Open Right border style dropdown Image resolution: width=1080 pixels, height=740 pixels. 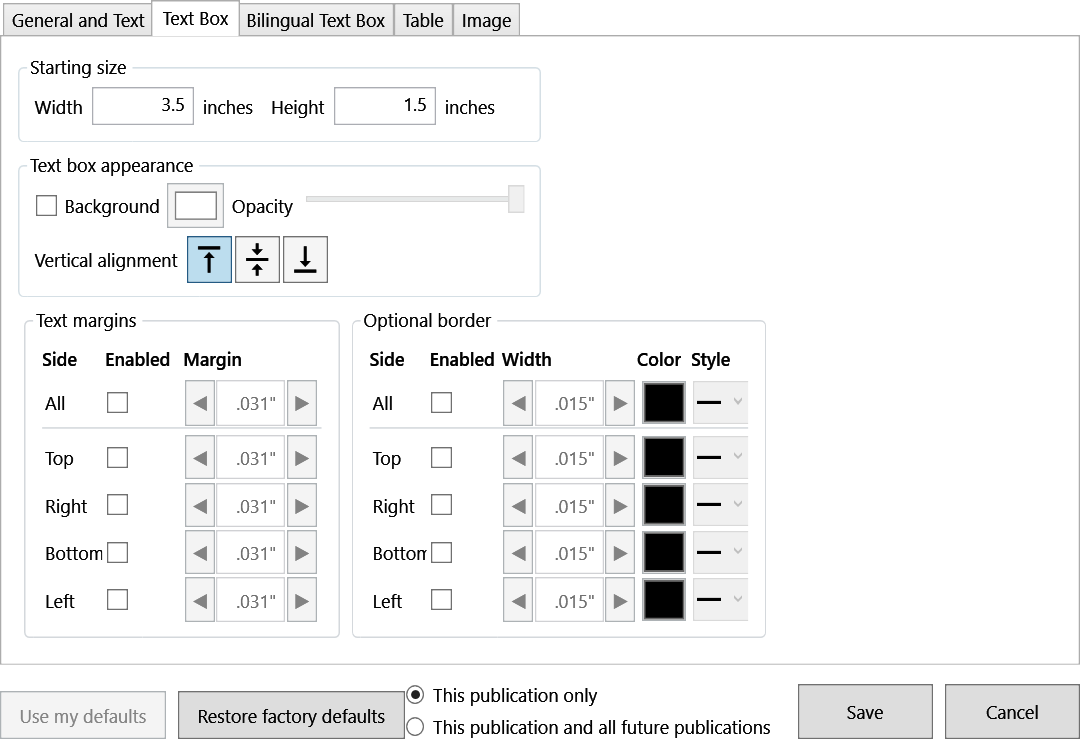pyautogui.click(x=720, y=505)
